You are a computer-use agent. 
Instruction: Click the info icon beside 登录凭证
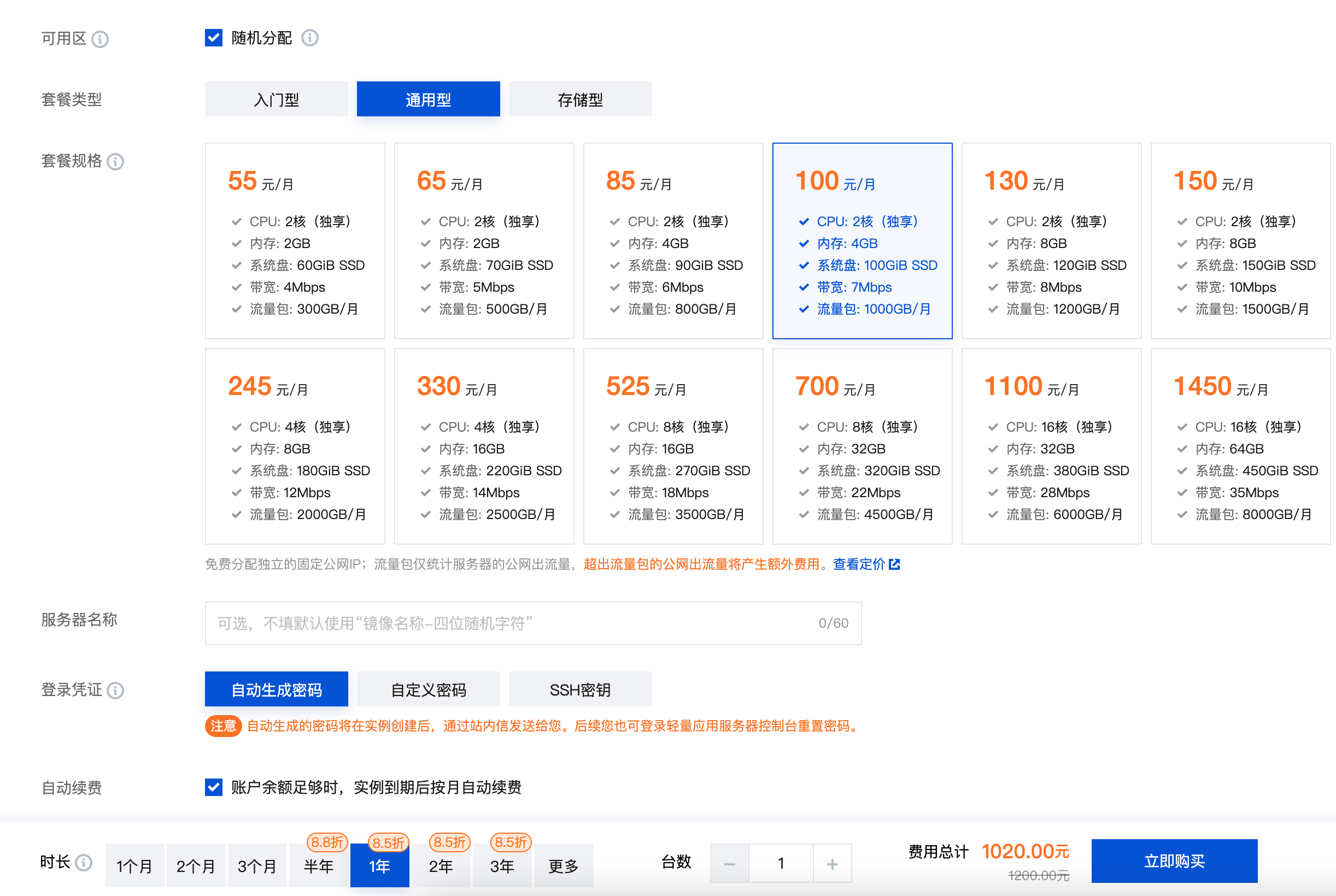(115, 690)
